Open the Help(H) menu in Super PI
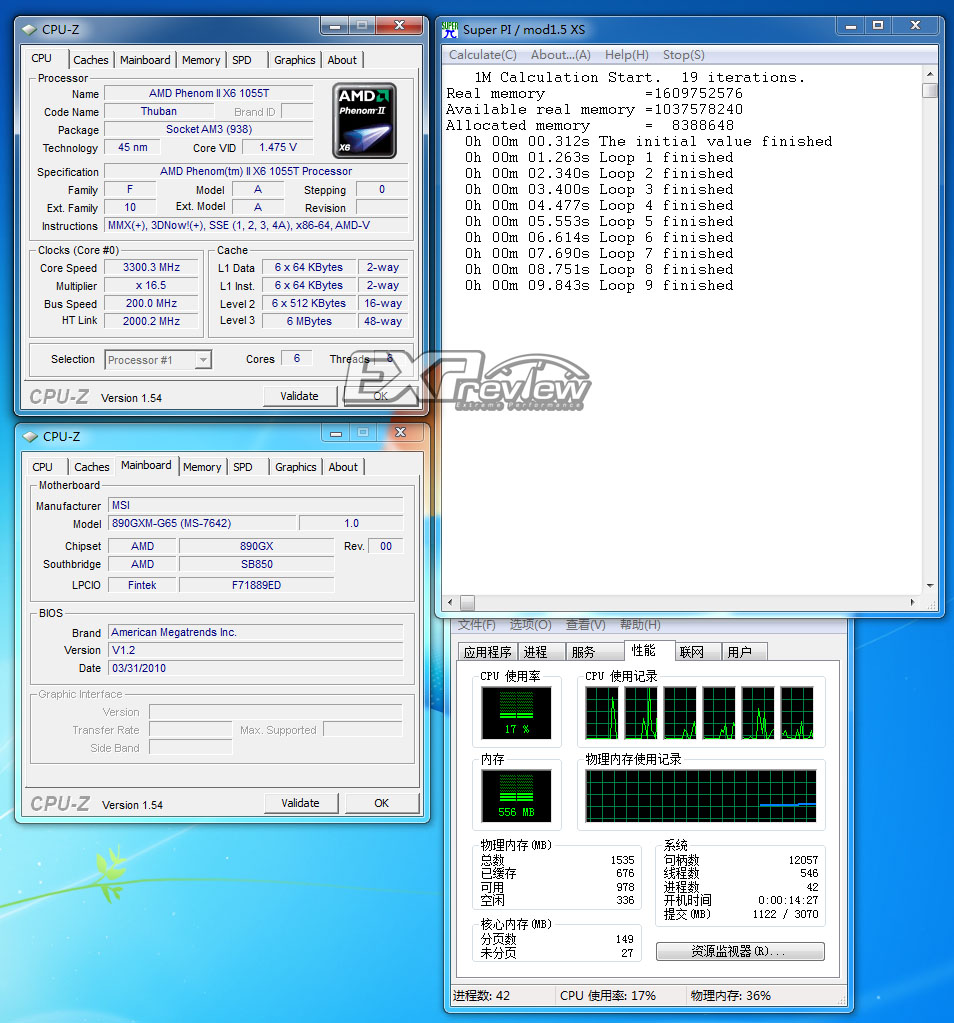This screenshot has height=1023, width=954. point(626,55)
